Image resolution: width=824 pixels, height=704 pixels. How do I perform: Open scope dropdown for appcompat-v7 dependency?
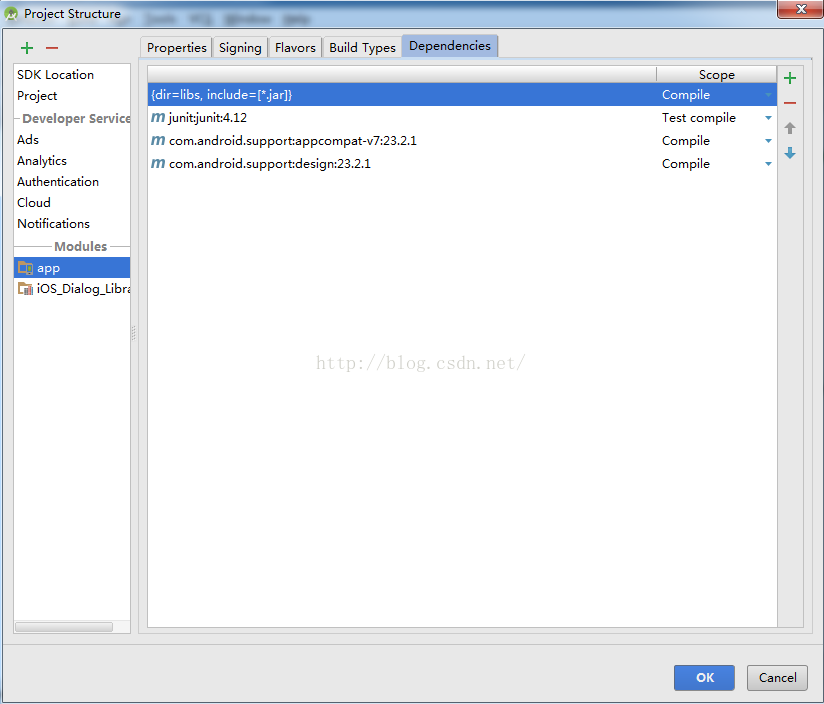768,141
